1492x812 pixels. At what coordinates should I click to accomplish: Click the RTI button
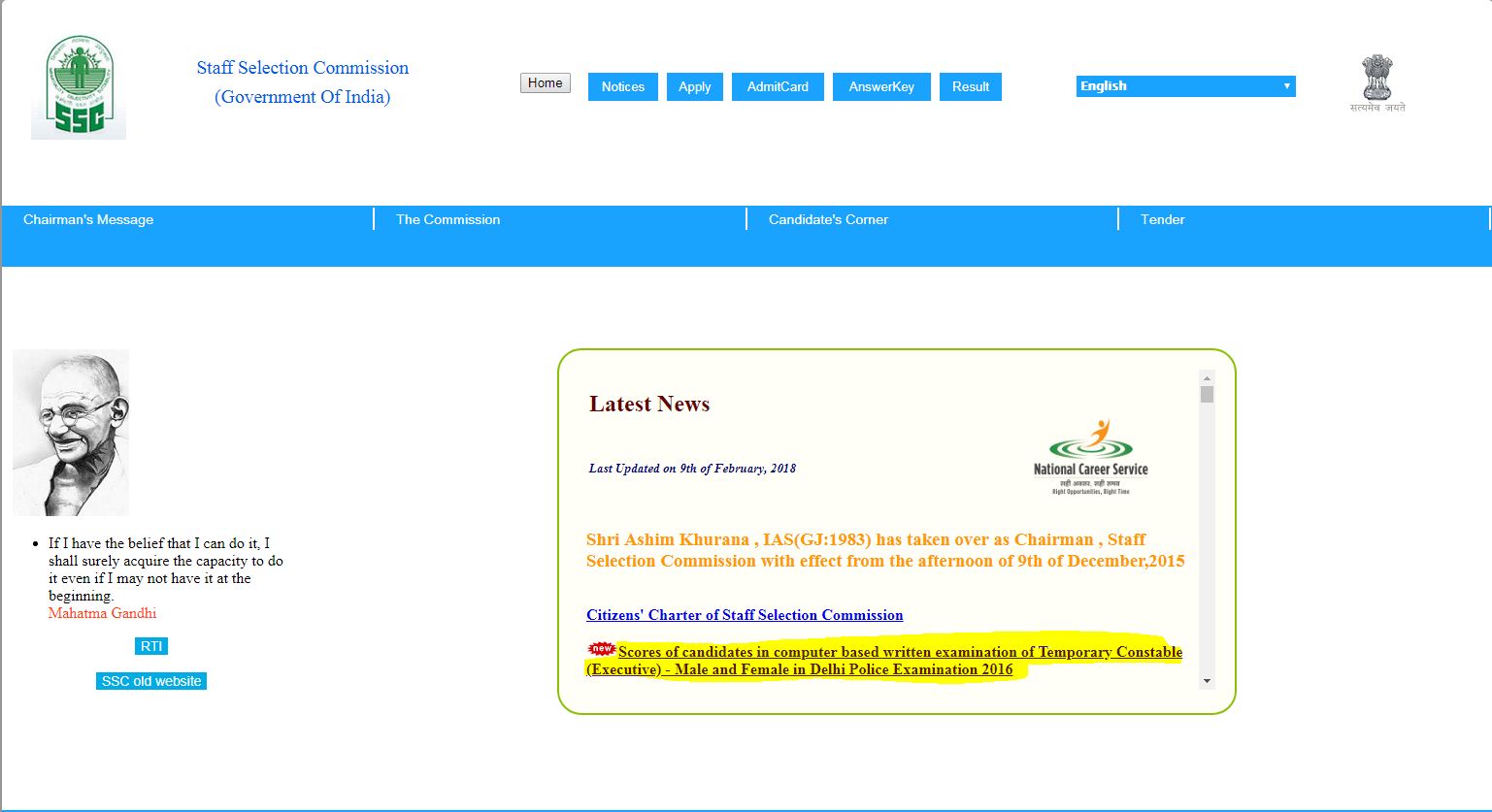pyautogui.click(x=151, y=646)
